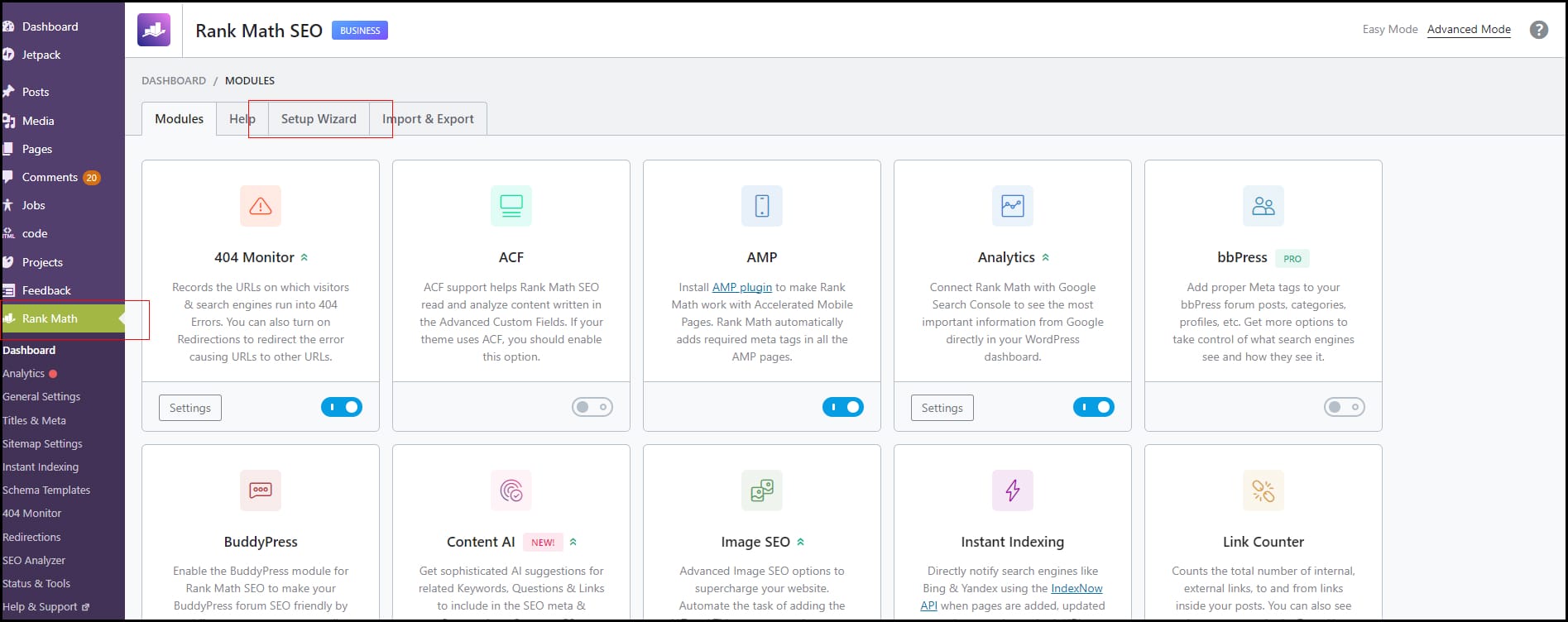Click the bbPress users icon
Viewport: 1568px width, 622px height.
click(x=1263, y=206)
